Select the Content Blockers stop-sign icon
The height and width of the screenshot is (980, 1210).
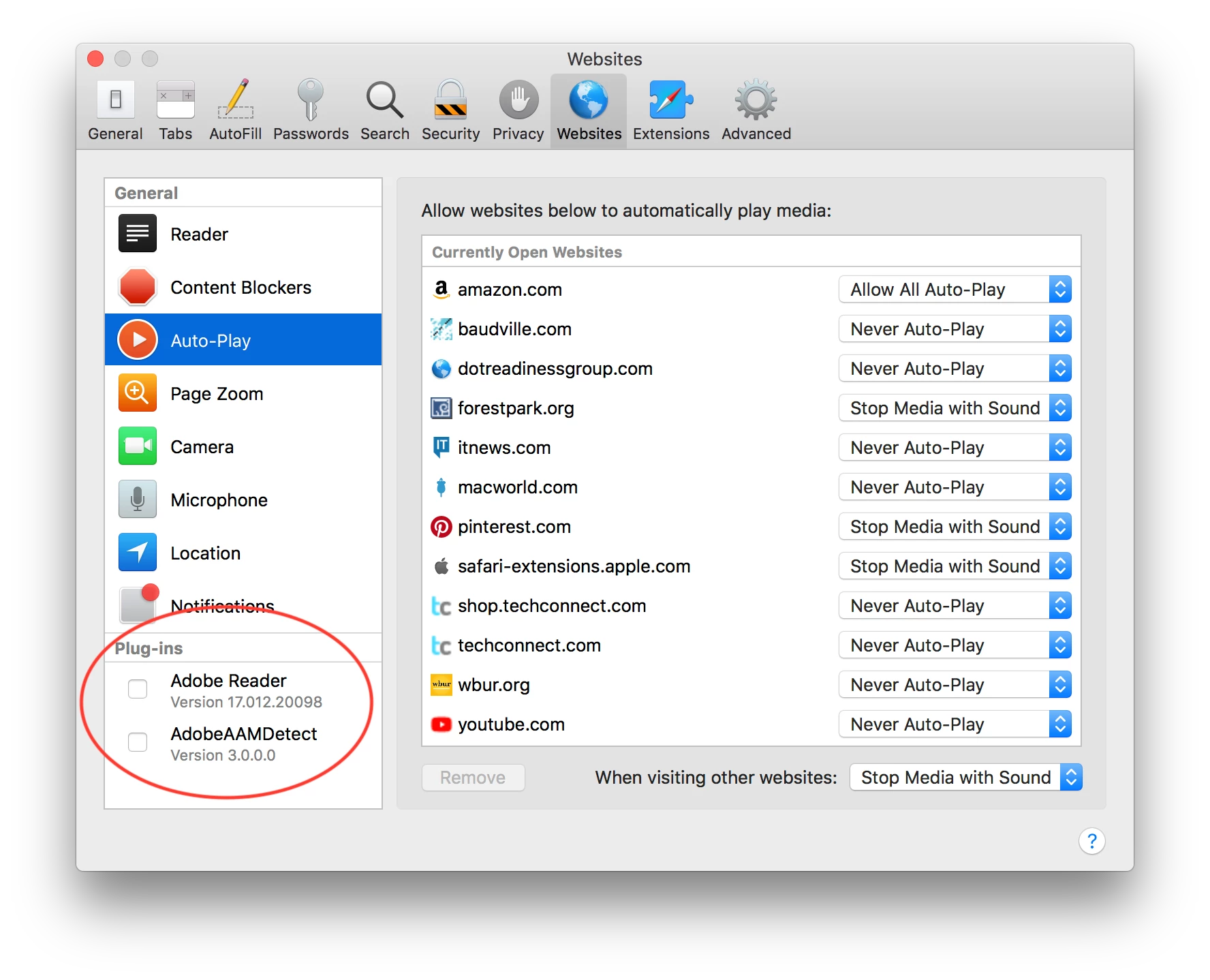point(138,287)
